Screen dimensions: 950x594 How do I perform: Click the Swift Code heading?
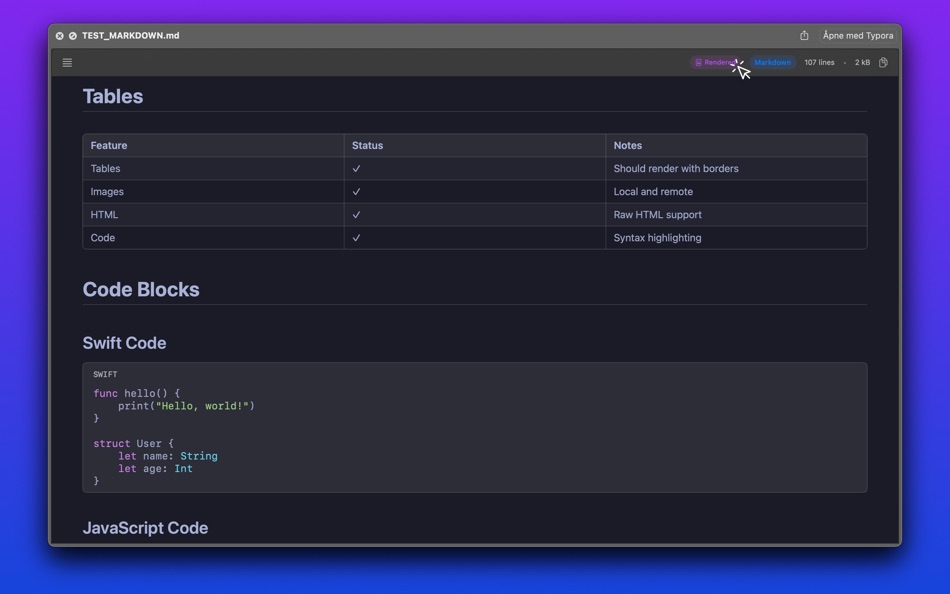[124, 342]
